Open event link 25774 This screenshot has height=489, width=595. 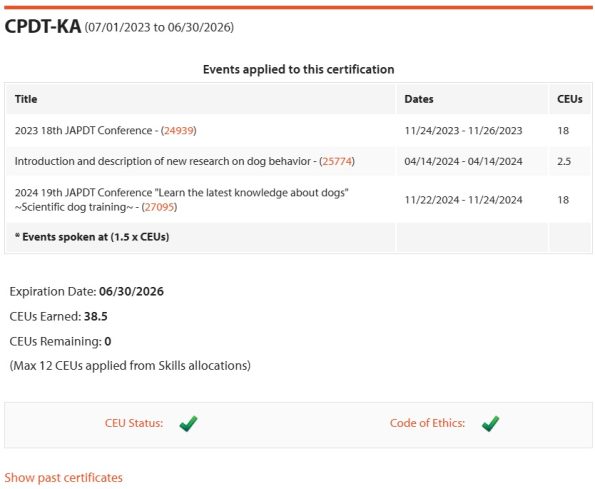(337, 161)
